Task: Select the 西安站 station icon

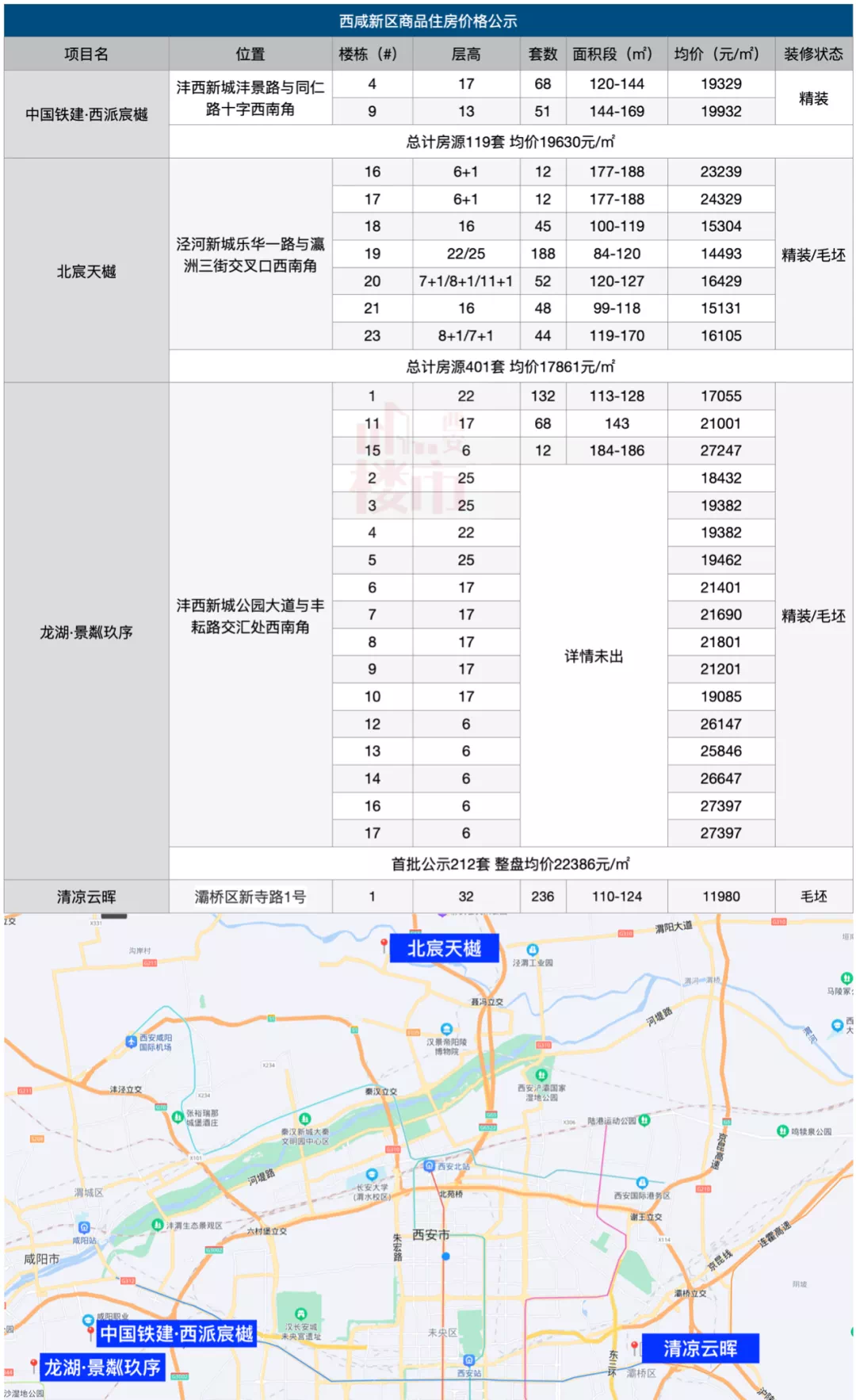Action: click(468, 1360)
